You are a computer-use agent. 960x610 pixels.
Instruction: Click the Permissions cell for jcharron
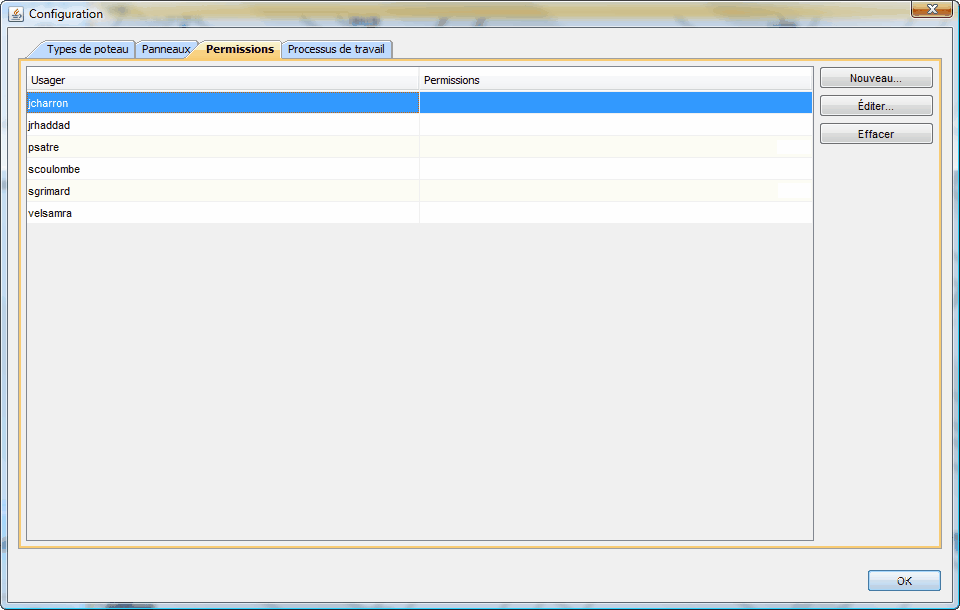point(615,103)
